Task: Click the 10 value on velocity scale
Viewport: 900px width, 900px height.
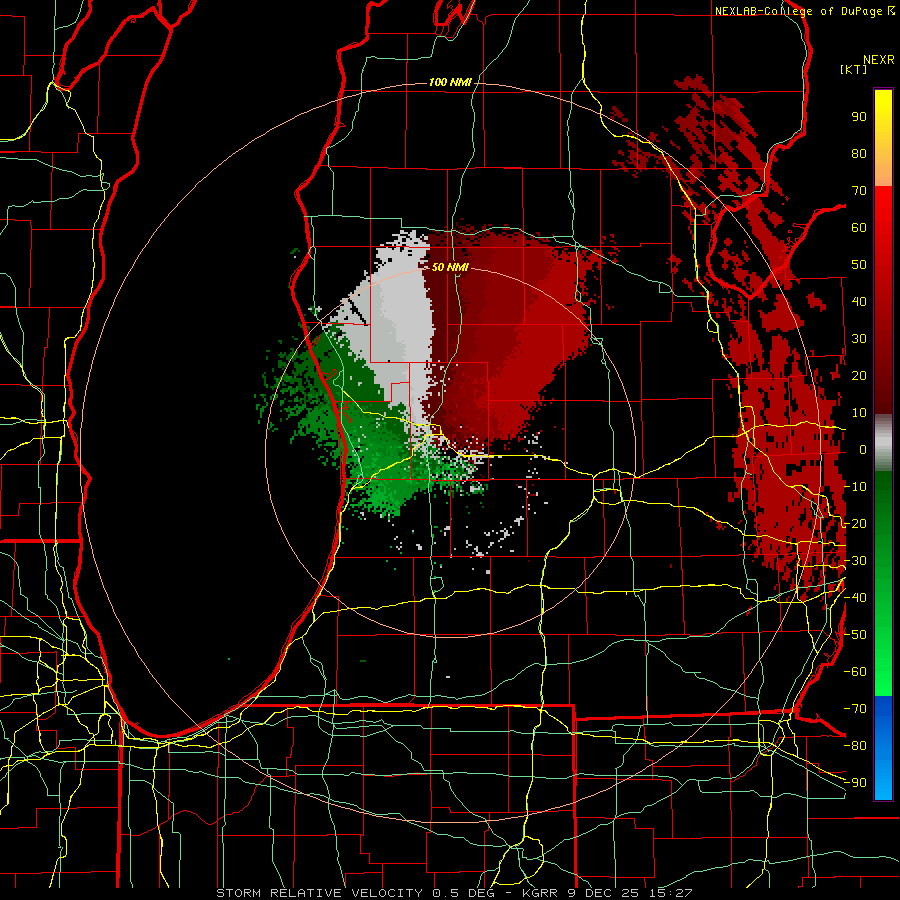Action: pyautogui.click(x=859, y=413)
